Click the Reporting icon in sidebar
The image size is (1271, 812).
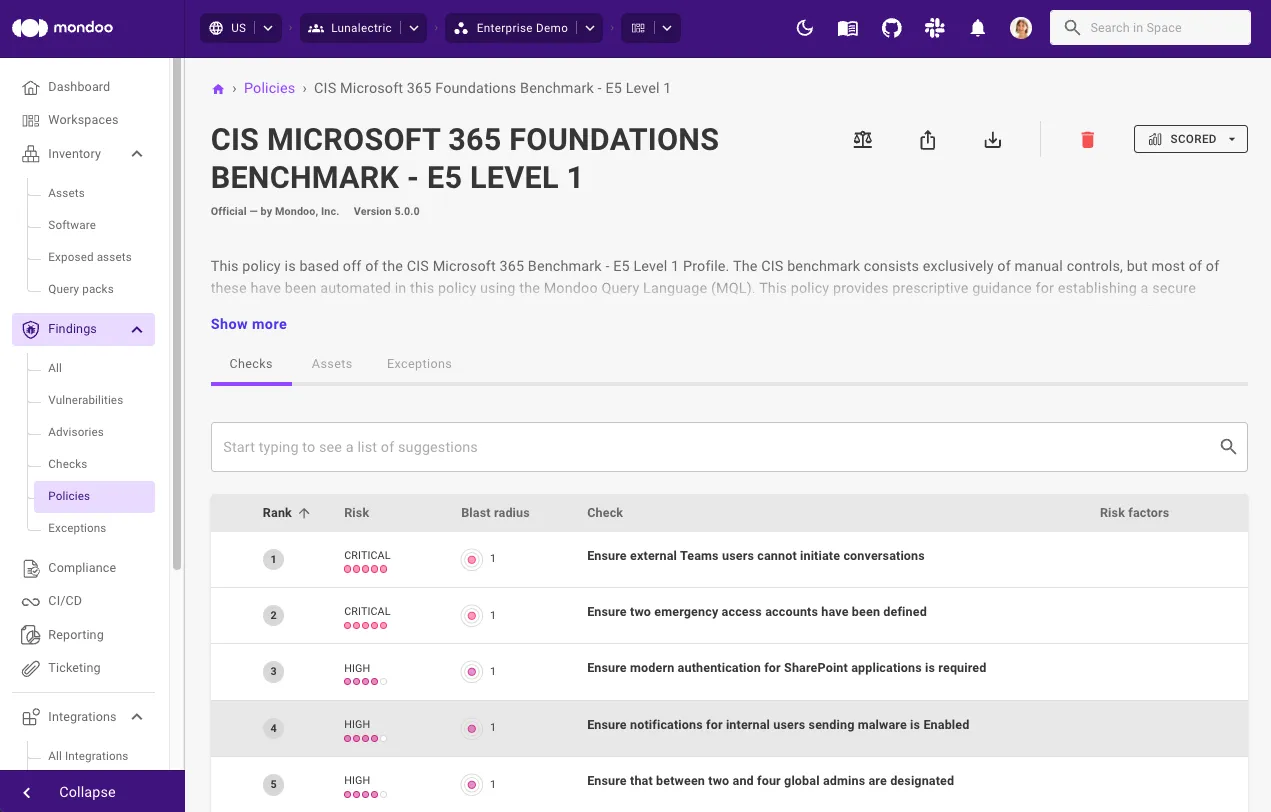(x=31, y=635)
